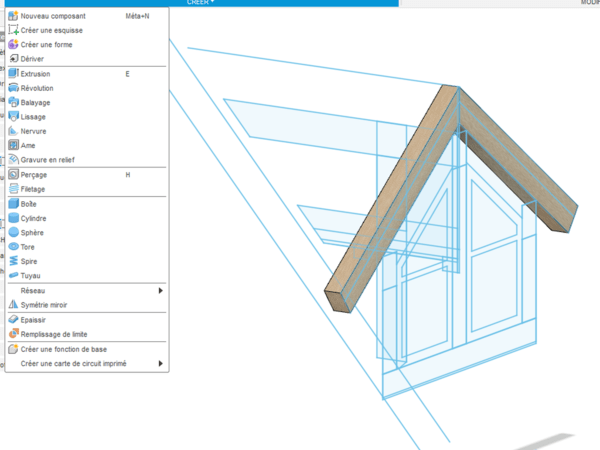
Task: Click the Extrusion tool icon
Action: (13, 74)
